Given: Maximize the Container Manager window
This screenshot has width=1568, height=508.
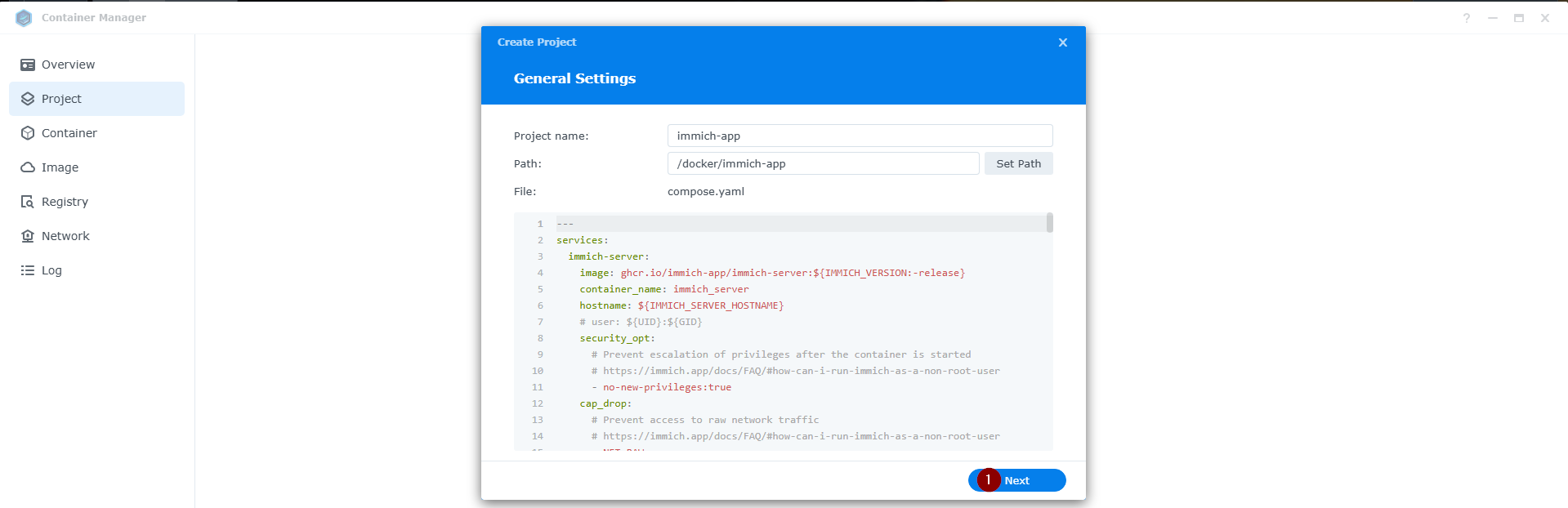Looking at the screenshot, I should [1519, 18].
